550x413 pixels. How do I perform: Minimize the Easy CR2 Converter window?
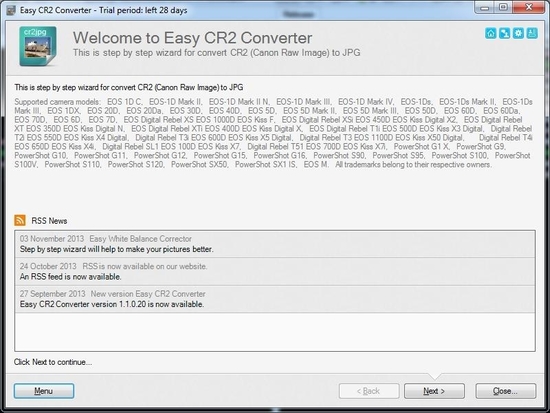485,7
